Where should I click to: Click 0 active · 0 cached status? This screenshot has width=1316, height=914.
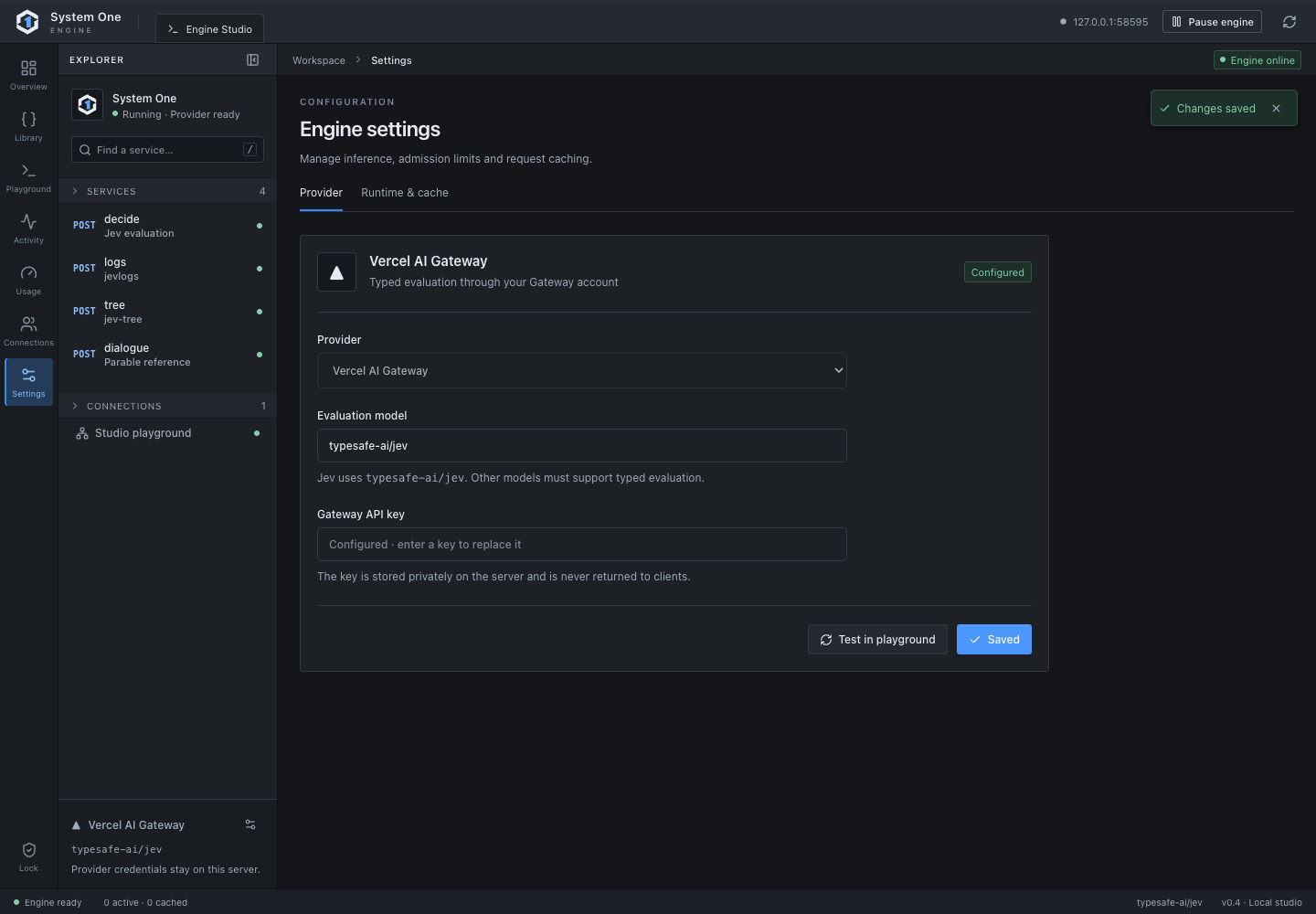click(145, 902)
